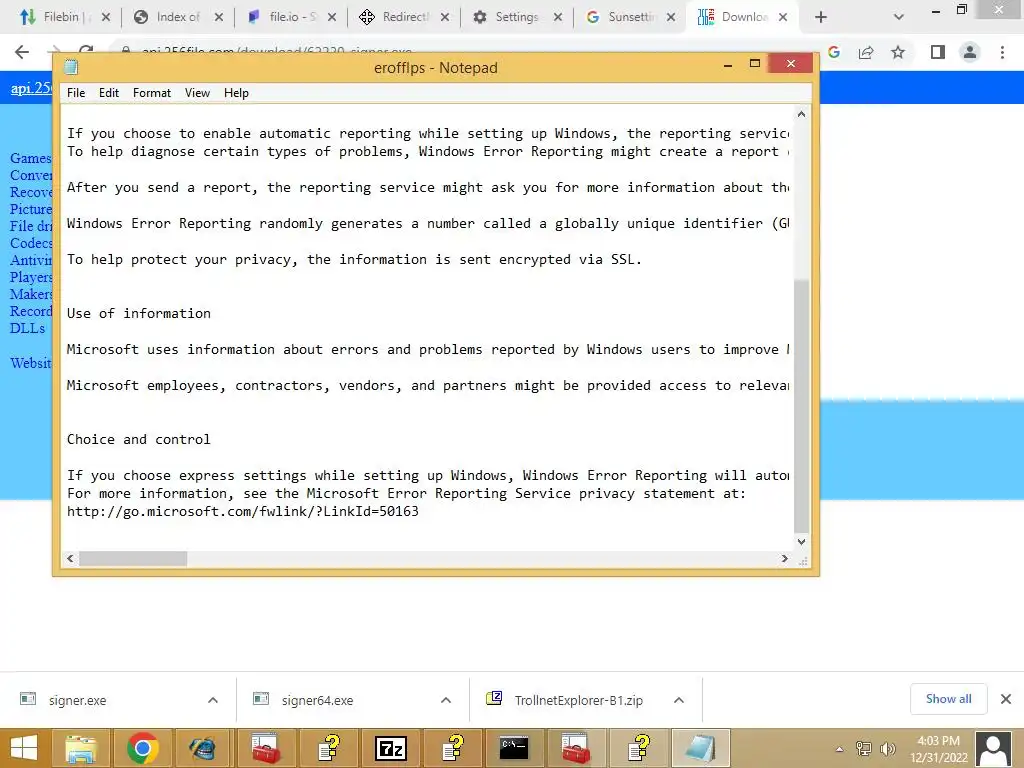The image size is (1024, 768).
Task: Switch to the Settings tab in Chrome
Action: 516,17
